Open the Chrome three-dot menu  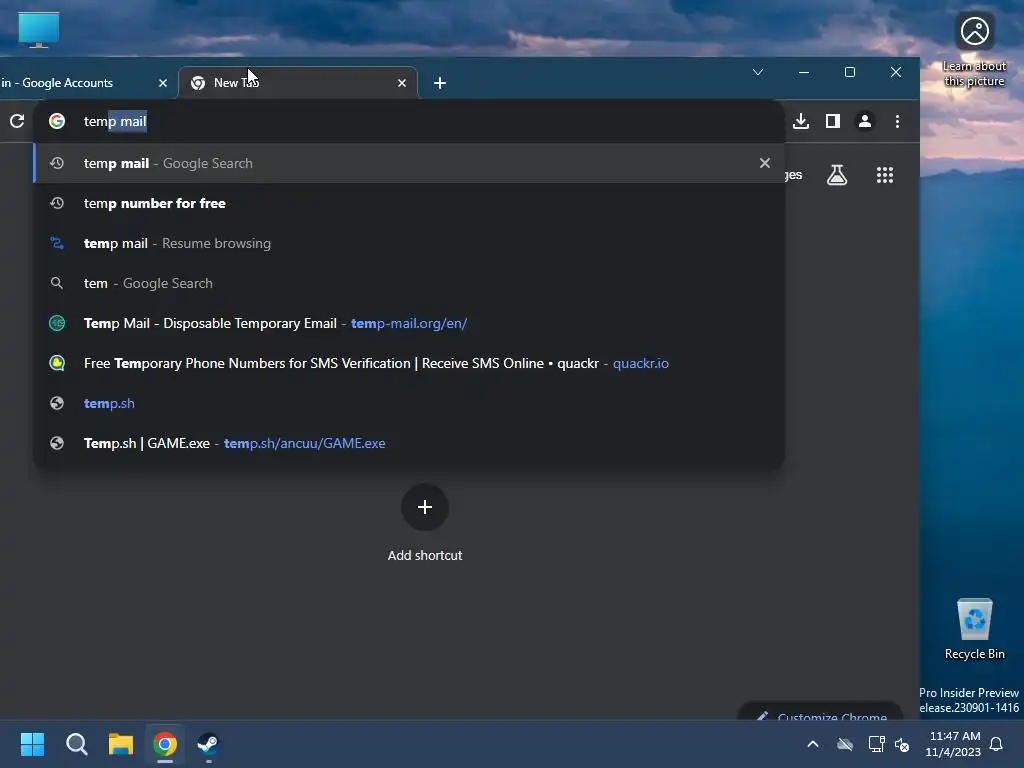(x=897, y=121)
